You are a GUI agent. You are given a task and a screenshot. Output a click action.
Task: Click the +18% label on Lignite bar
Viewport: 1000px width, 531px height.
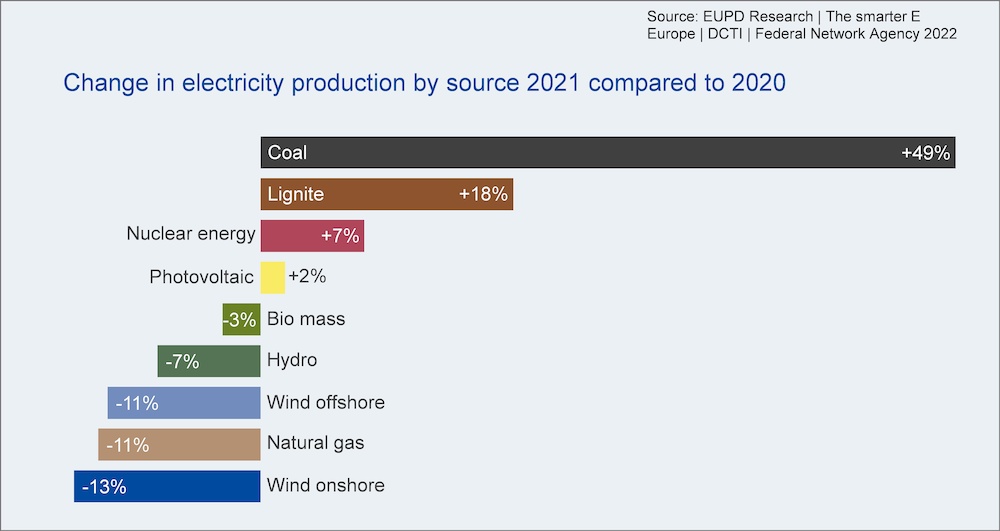483,194
